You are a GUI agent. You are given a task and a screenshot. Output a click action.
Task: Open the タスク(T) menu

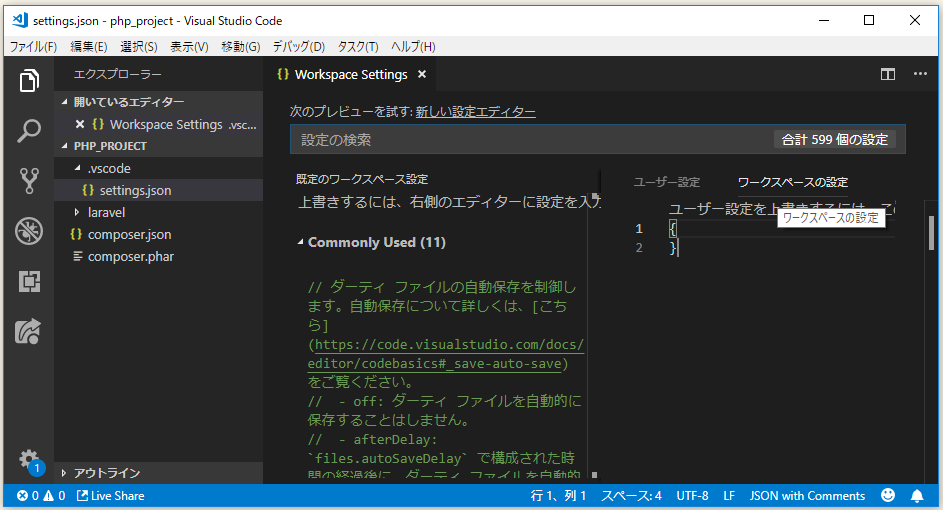[x=357, y=46]
